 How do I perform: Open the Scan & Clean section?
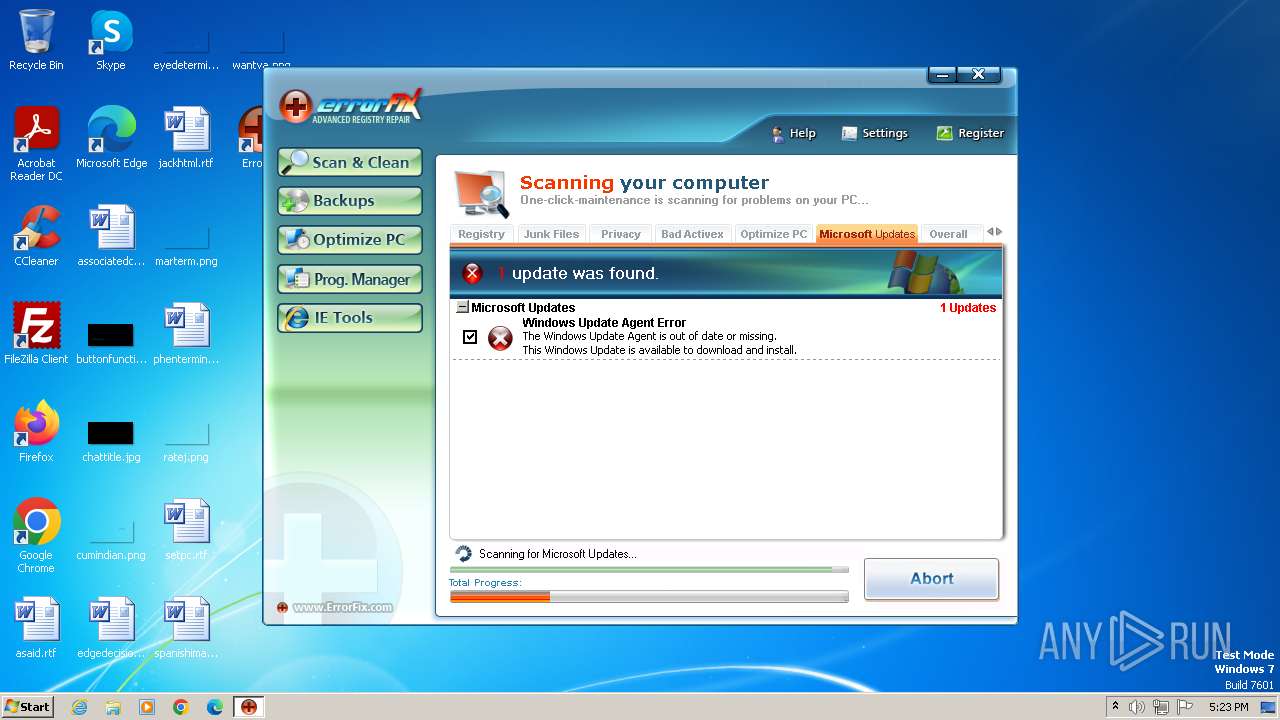click(x=350, y=162)
